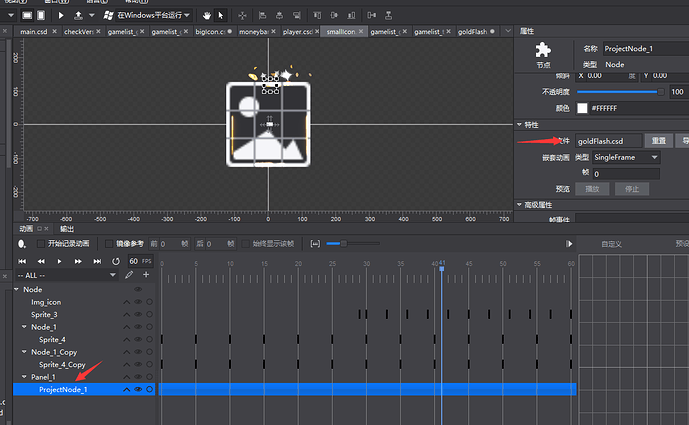Click the publish/export upload icon

(78, 15)
